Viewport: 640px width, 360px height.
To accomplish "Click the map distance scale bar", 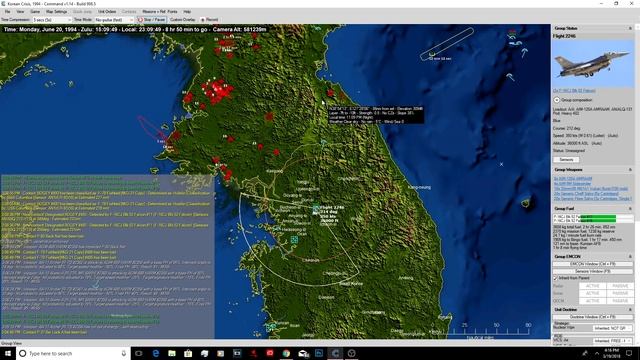I will (480, 331).
